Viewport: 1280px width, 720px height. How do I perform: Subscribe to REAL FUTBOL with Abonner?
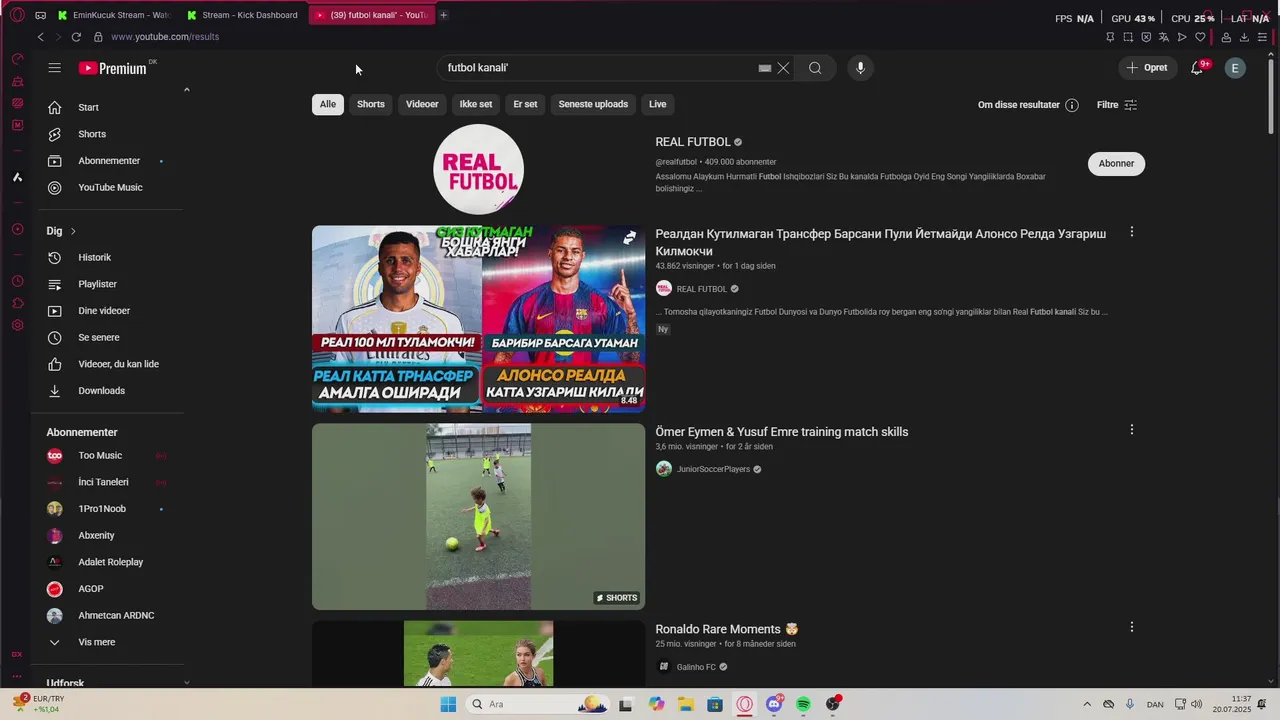(x=1116, y=164)
